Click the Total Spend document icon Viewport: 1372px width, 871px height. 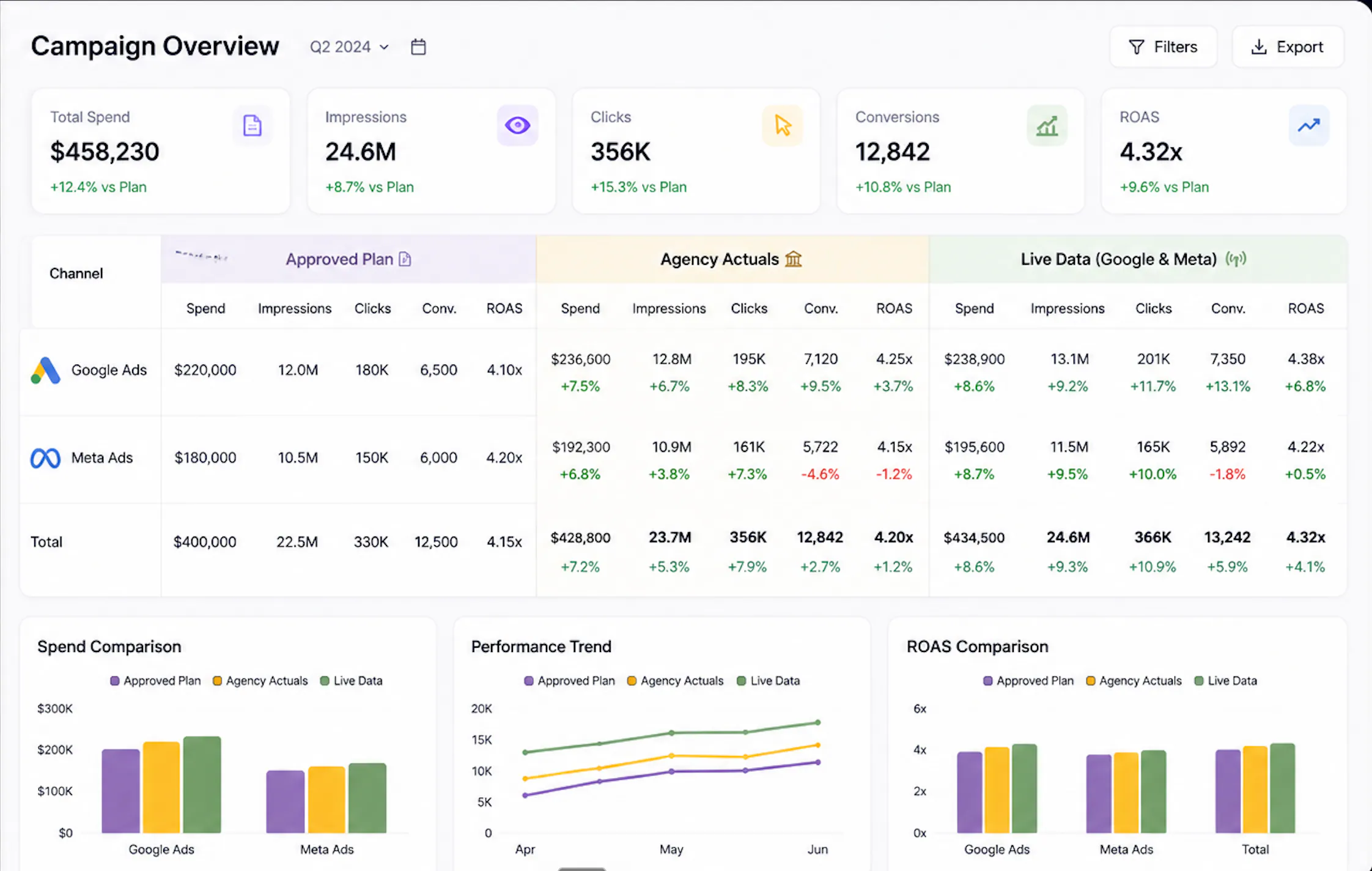[x=253, y=125]
